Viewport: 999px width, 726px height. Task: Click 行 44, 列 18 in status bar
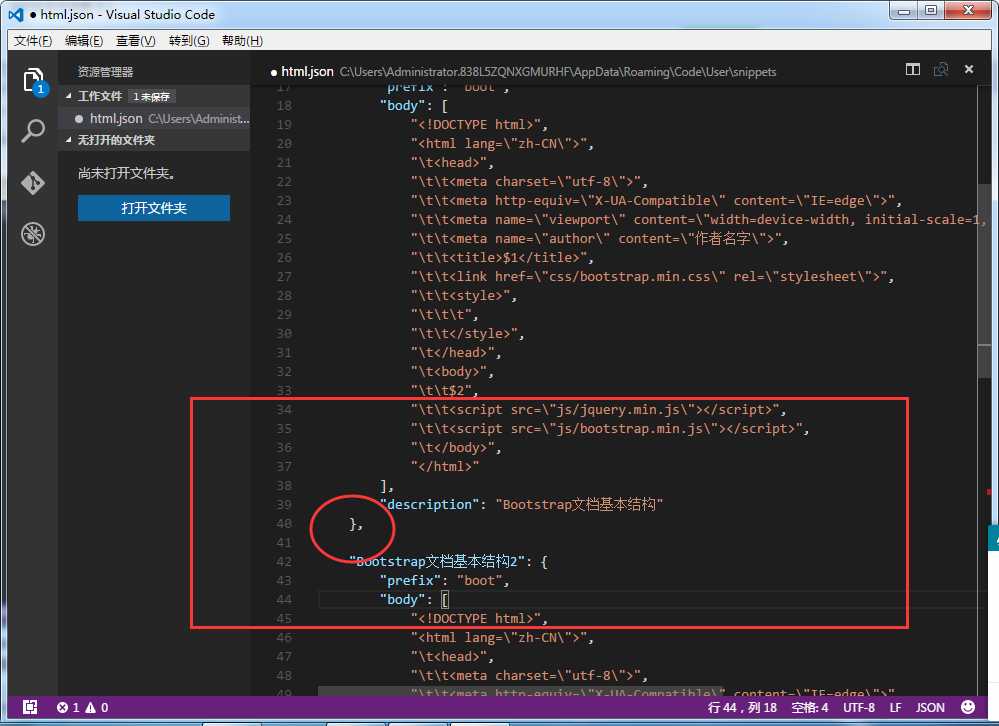click(742, 707)
